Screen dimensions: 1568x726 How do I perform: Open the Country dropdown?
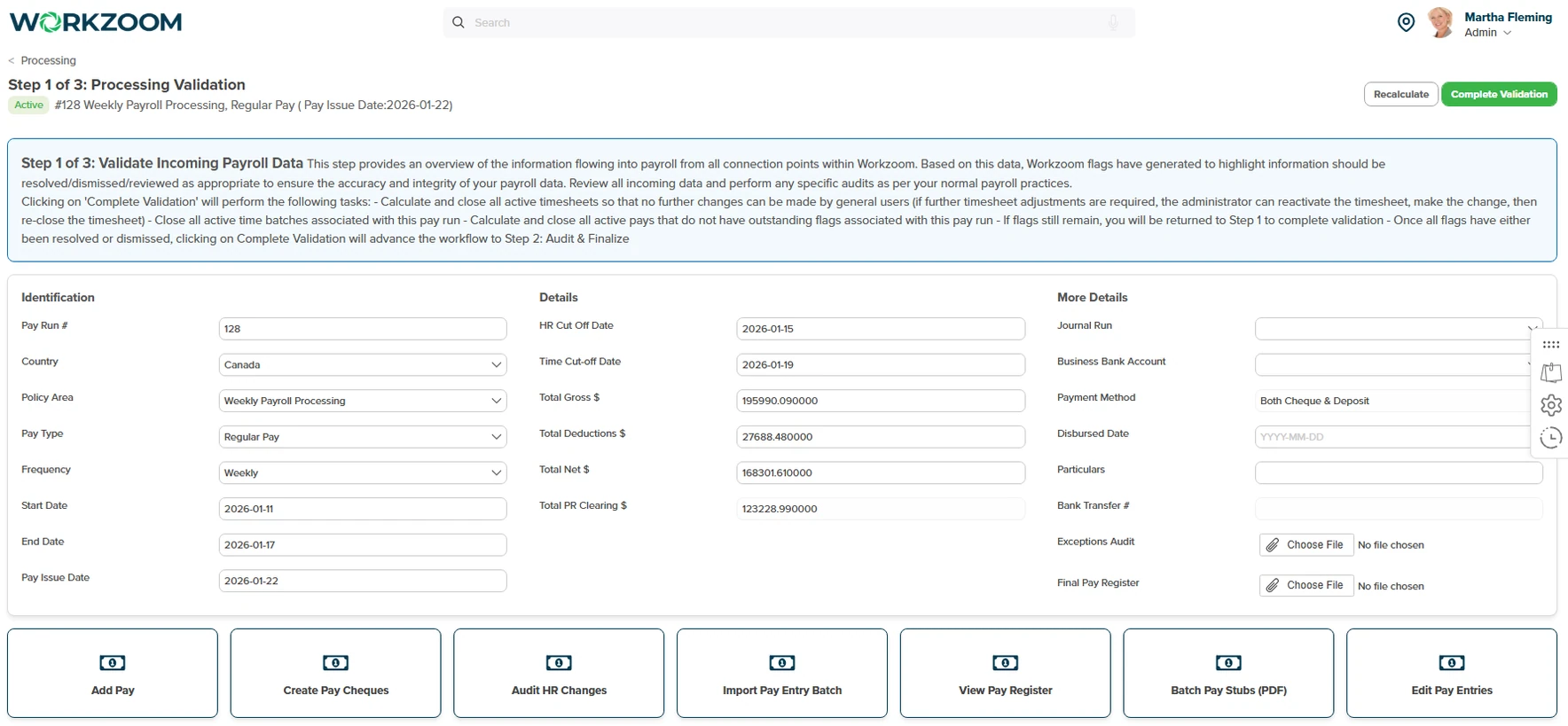(x=363, y=364)
